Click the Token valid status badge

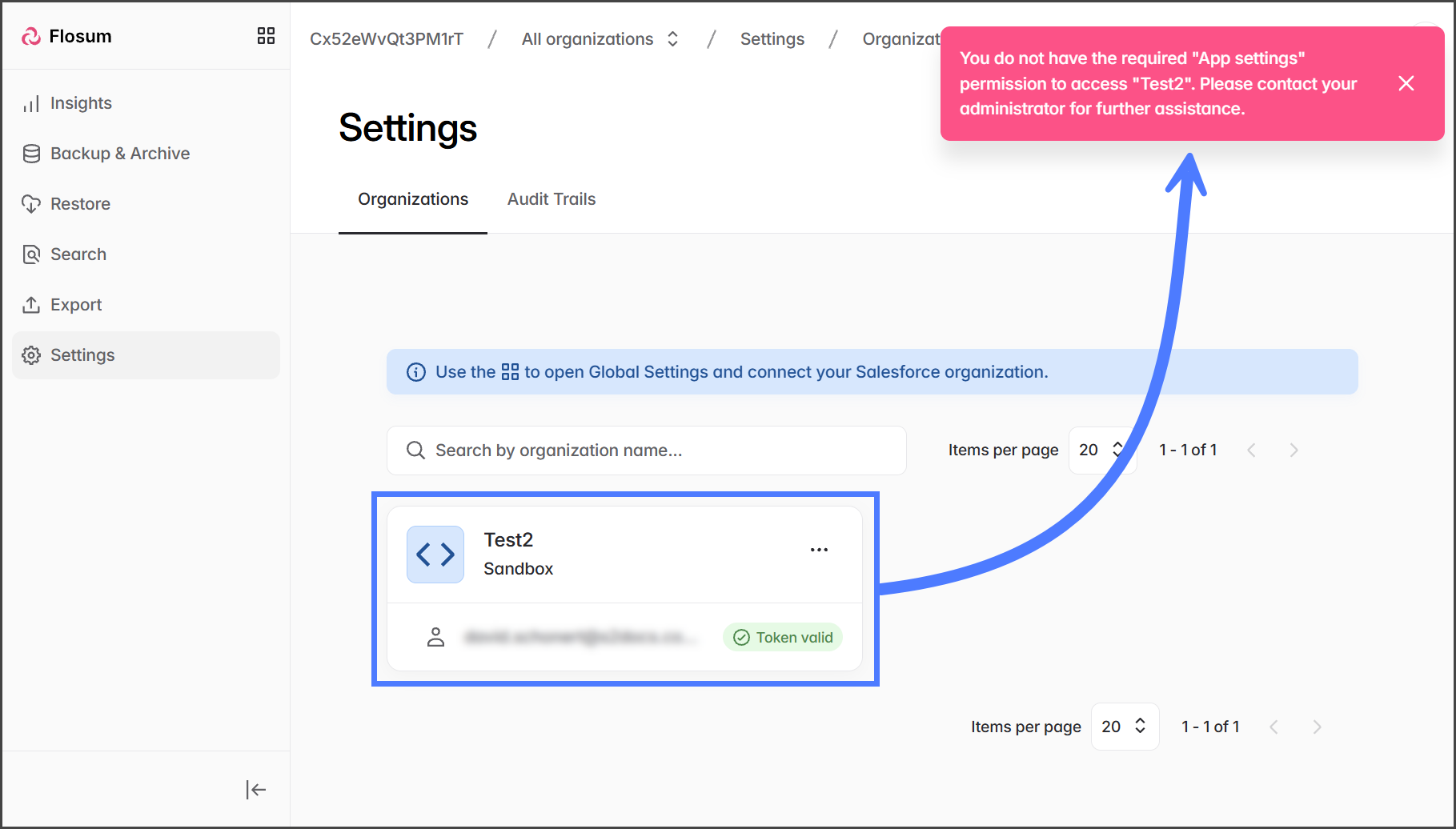pos(783,637)
